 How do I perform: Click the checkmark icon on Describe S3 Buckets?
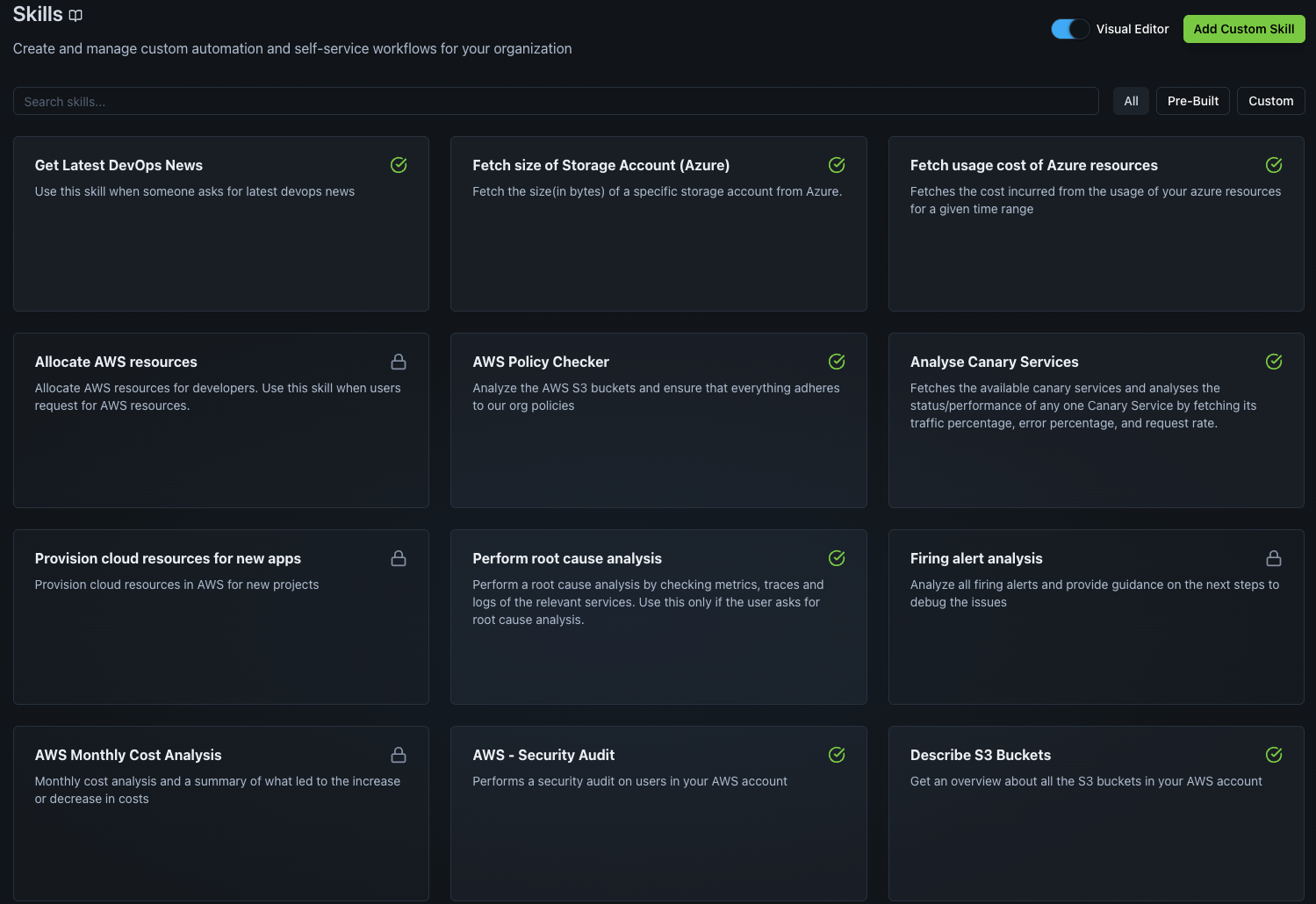(1274, 755)
